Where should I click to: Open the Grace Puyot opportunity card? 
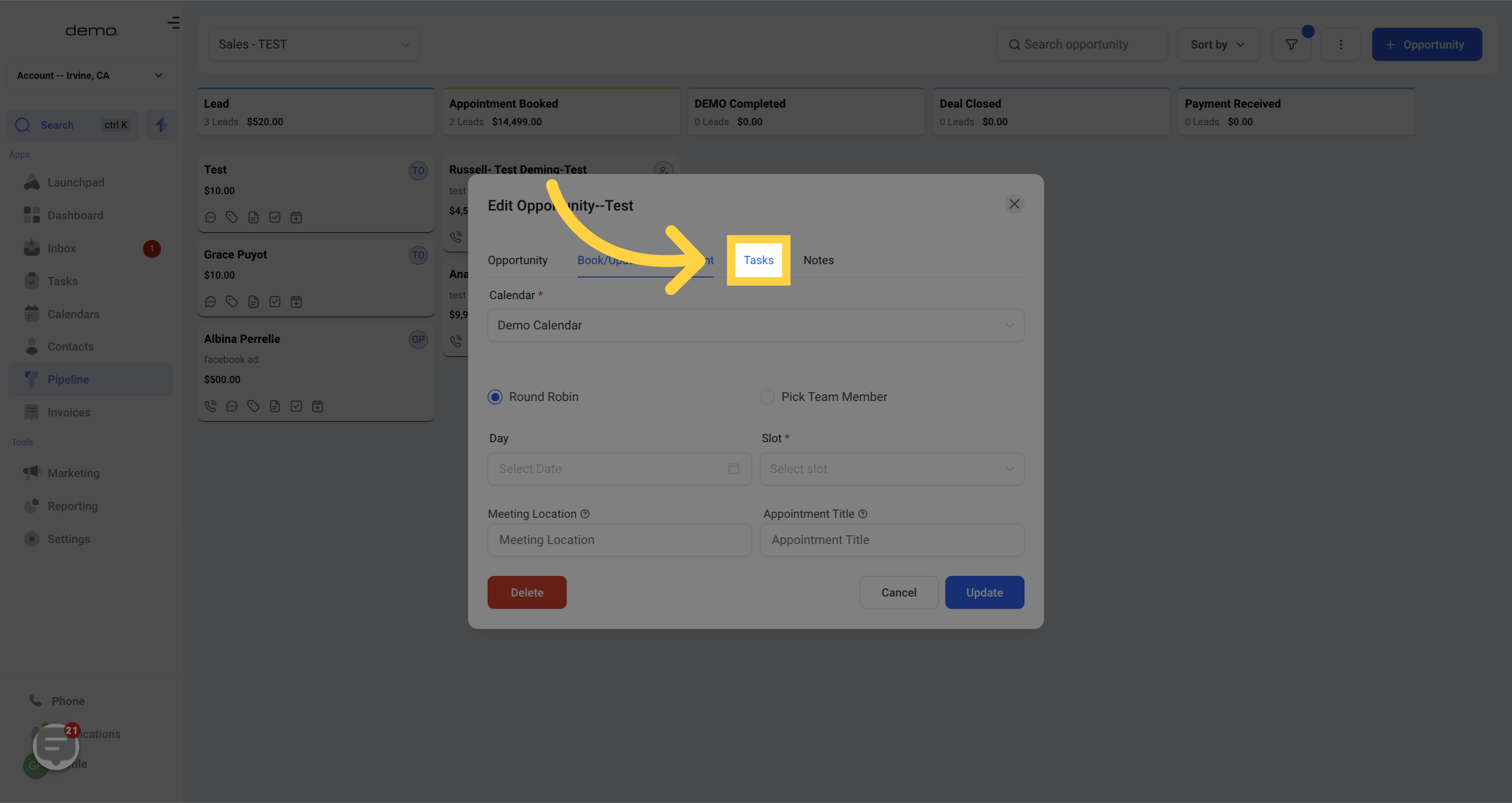point(316,278)
